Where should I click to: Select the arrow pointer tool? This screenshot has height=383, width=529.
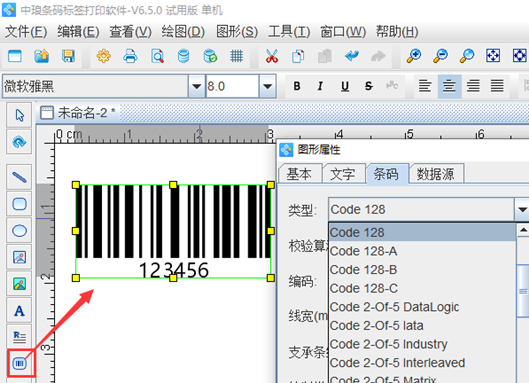pos(19,115)
